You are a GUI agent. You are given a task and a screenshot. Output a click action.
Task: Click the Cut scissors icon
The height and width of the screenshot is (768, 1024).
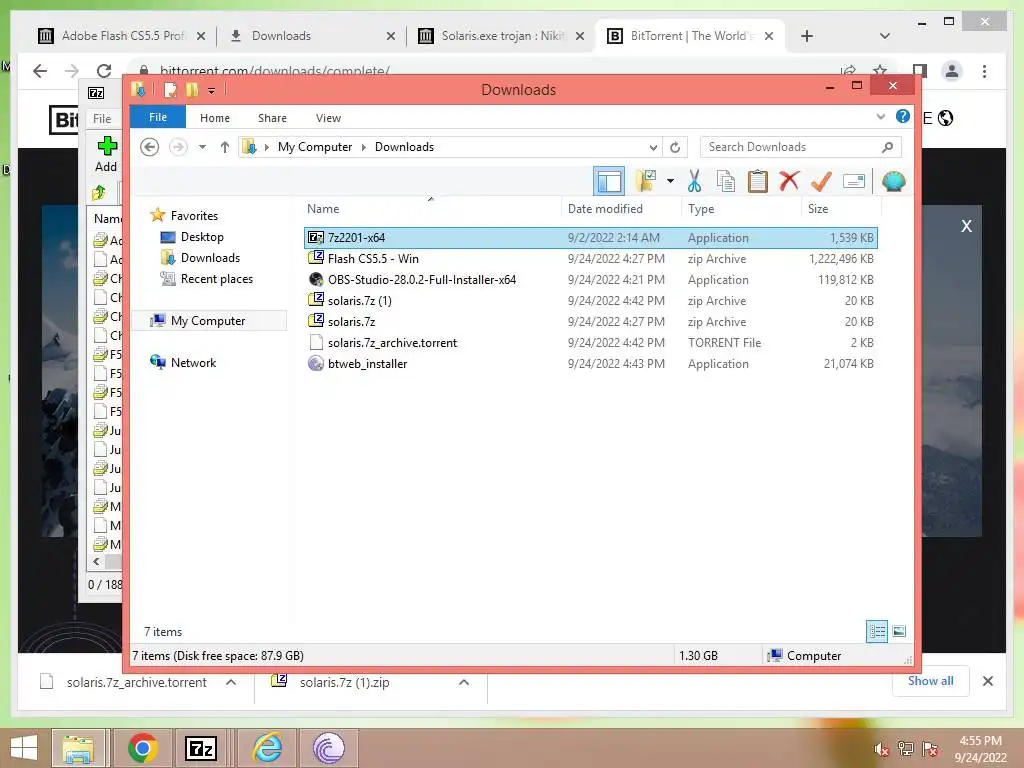pyautogui.click(x=694, y=181)
